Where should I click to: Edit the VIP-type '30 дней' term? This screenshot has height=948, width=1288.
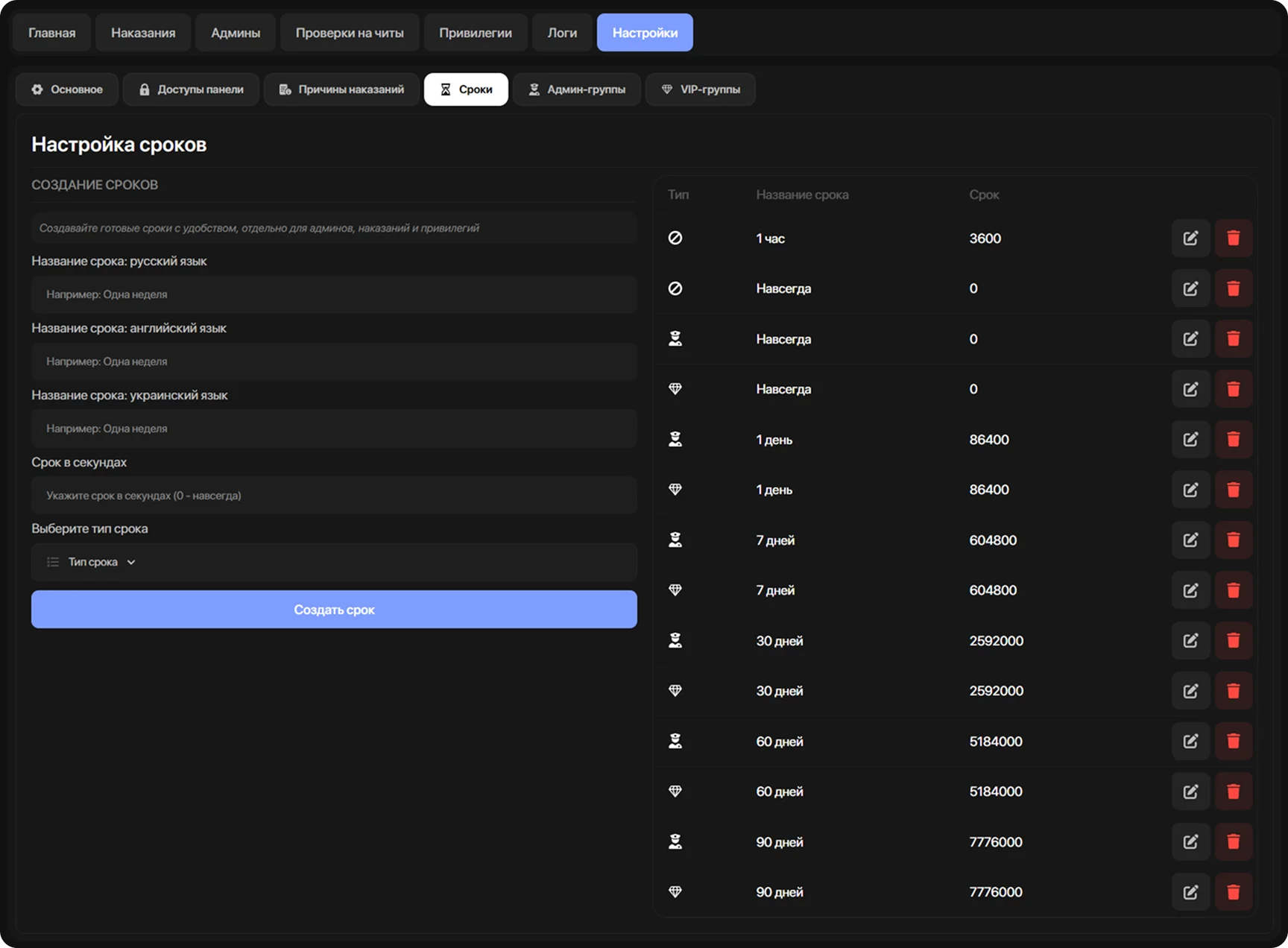[1190, 691]
